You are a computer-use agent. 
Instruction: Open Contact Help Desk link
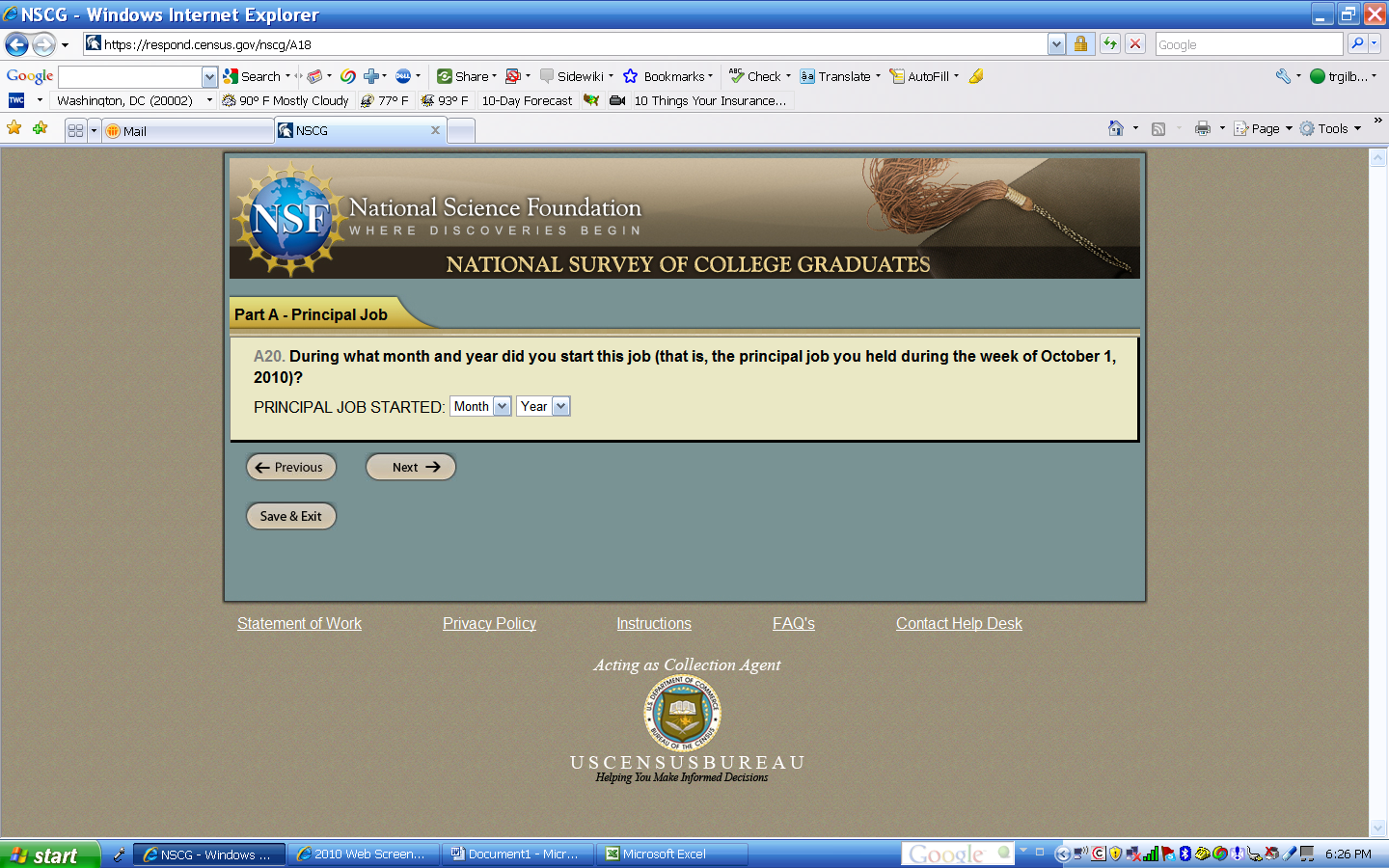(959, 624)
